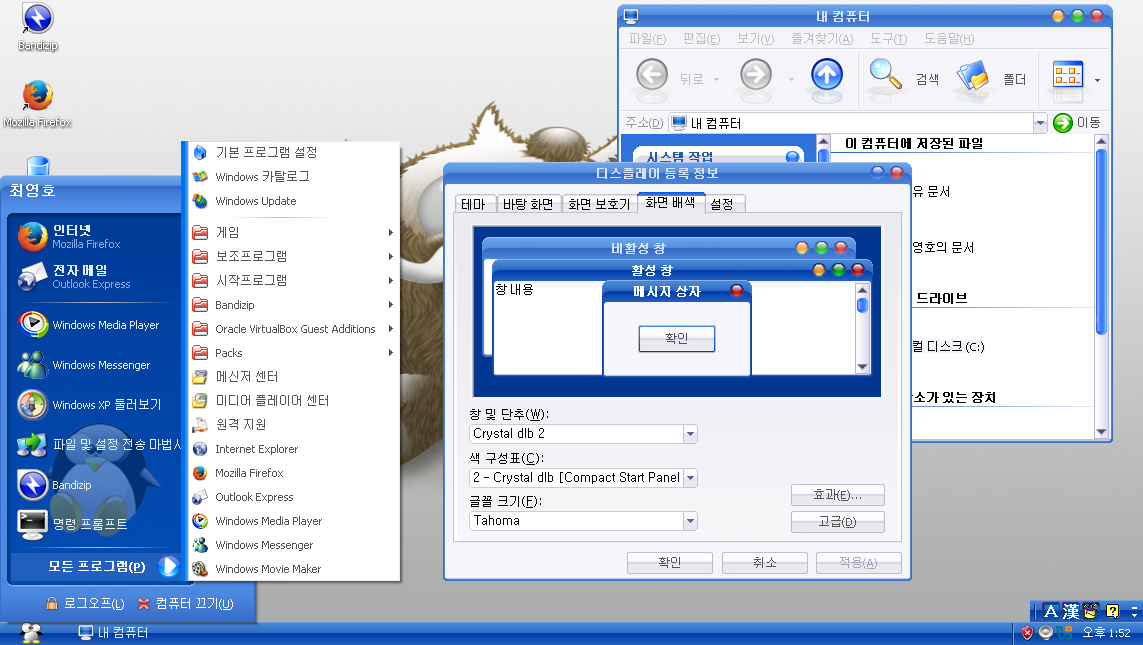Click the 검색 search magnifier in toolbar
The width and height of the screenshot is (1143, 645).
point(885,75)
